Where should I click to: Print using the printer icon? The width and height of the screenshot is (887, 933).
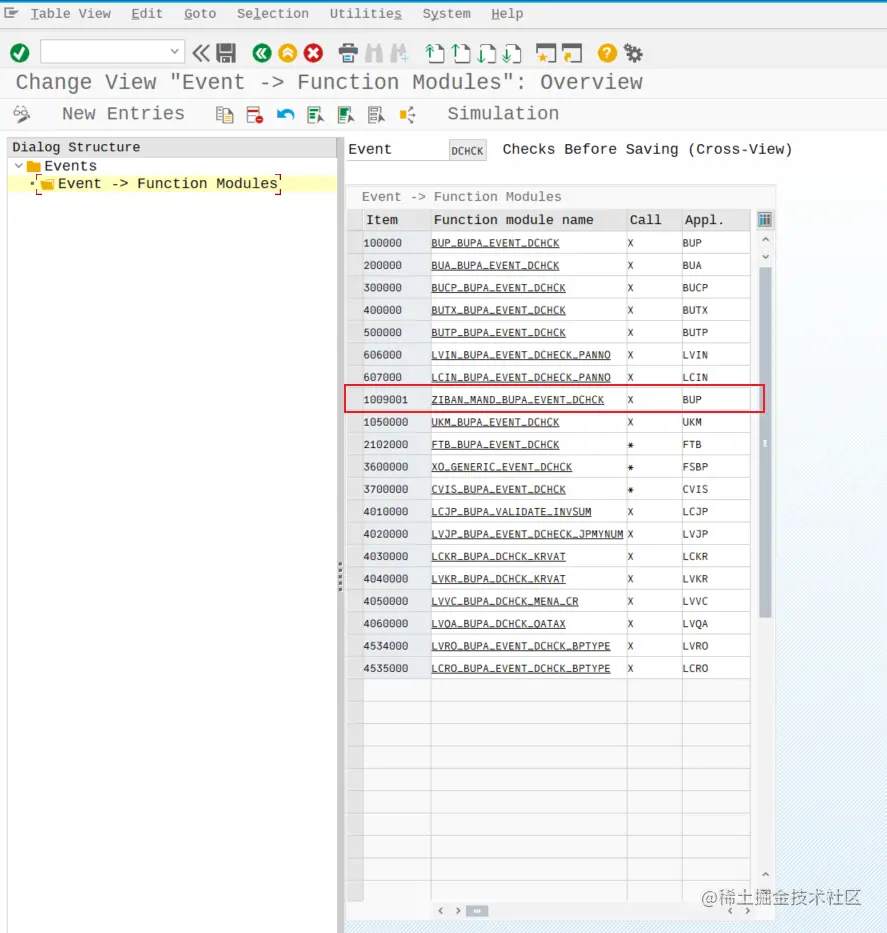348,53
